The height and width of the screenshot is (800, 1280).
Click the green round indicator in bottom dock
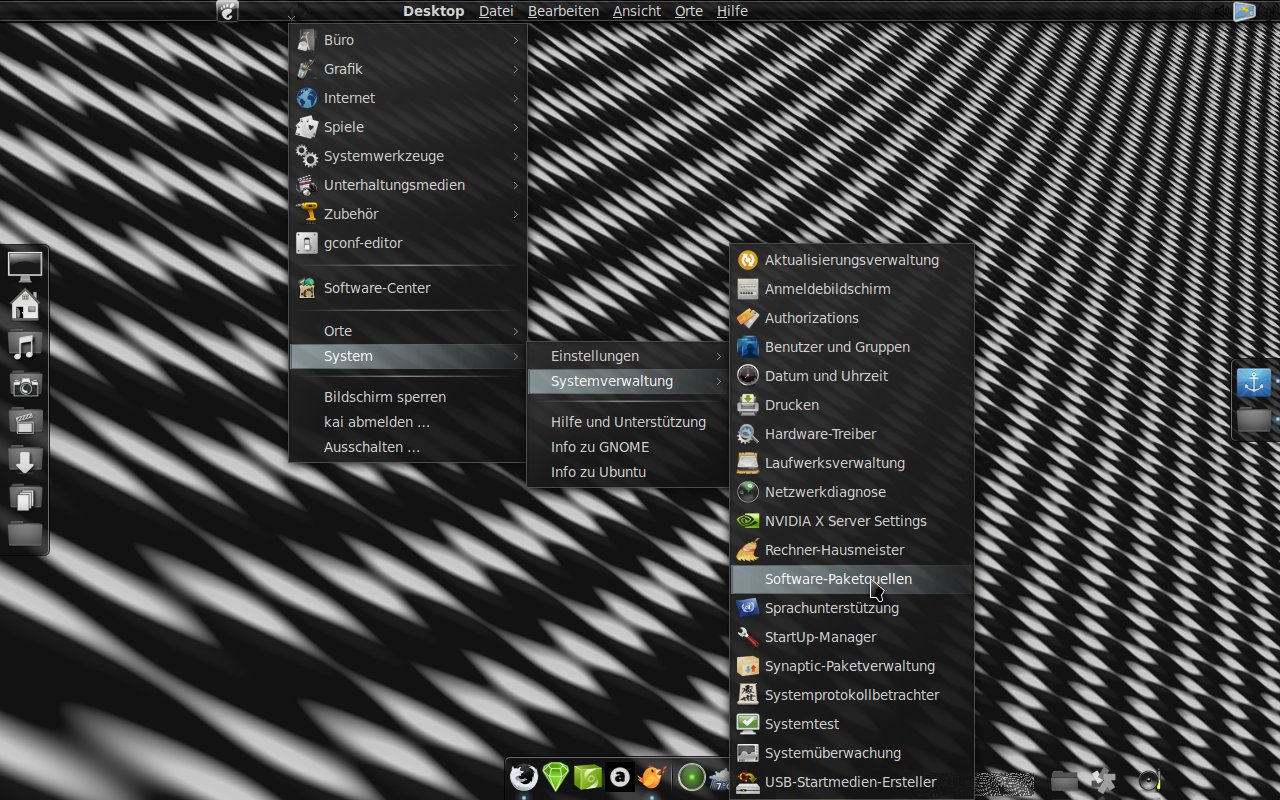691,777
